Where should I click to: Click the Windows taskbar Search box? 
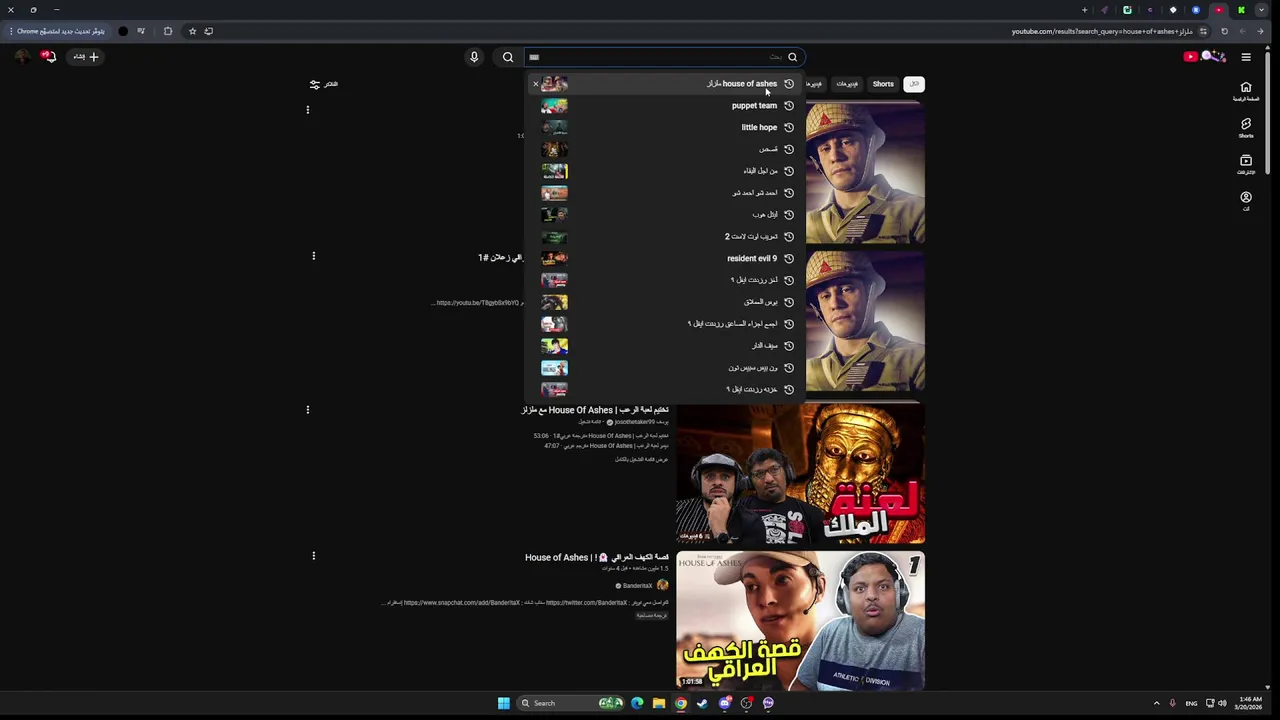tap(572, 703)
